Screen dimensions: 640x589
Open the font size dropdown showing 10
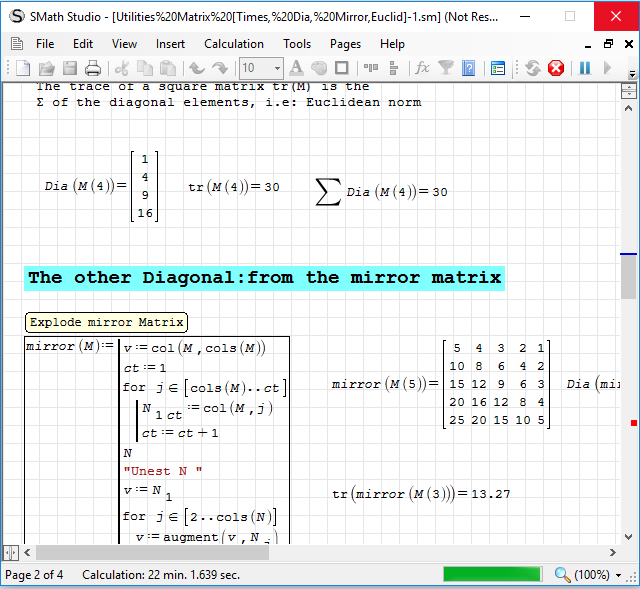pyautogui.click(x=262, y=68)
